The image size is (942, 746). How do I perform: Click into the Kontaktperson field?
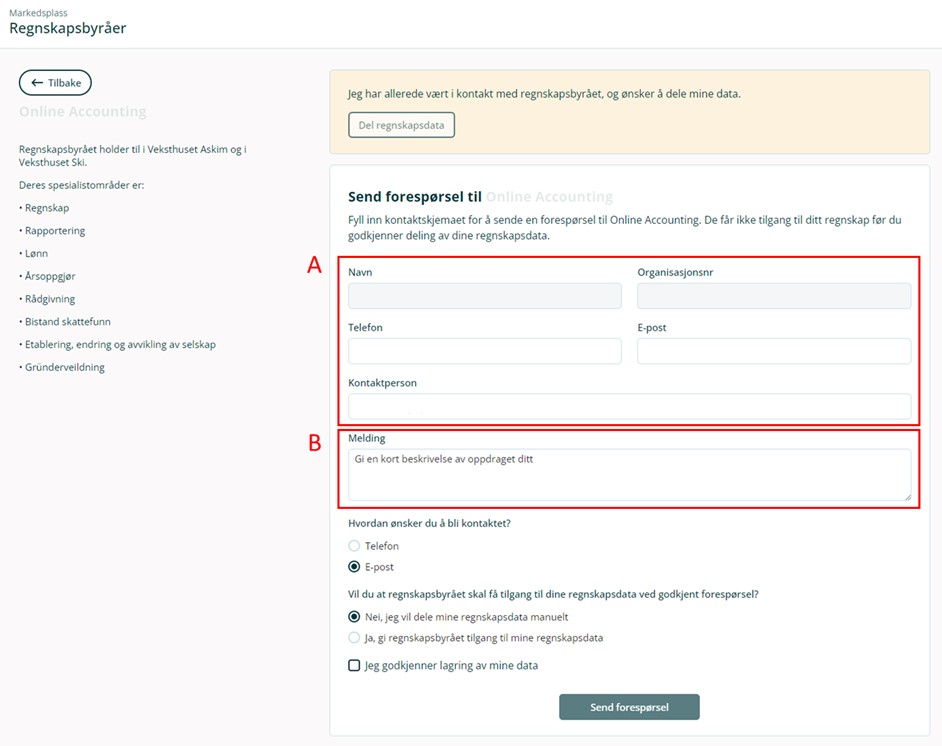pos(629,406)
